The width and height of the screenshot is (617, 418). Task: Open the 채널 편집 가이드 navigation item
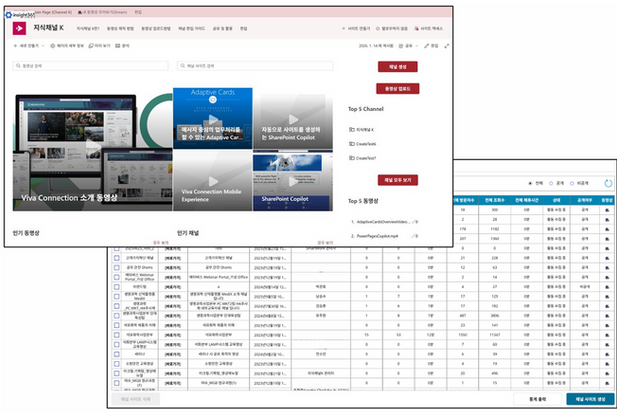(192, 29)
